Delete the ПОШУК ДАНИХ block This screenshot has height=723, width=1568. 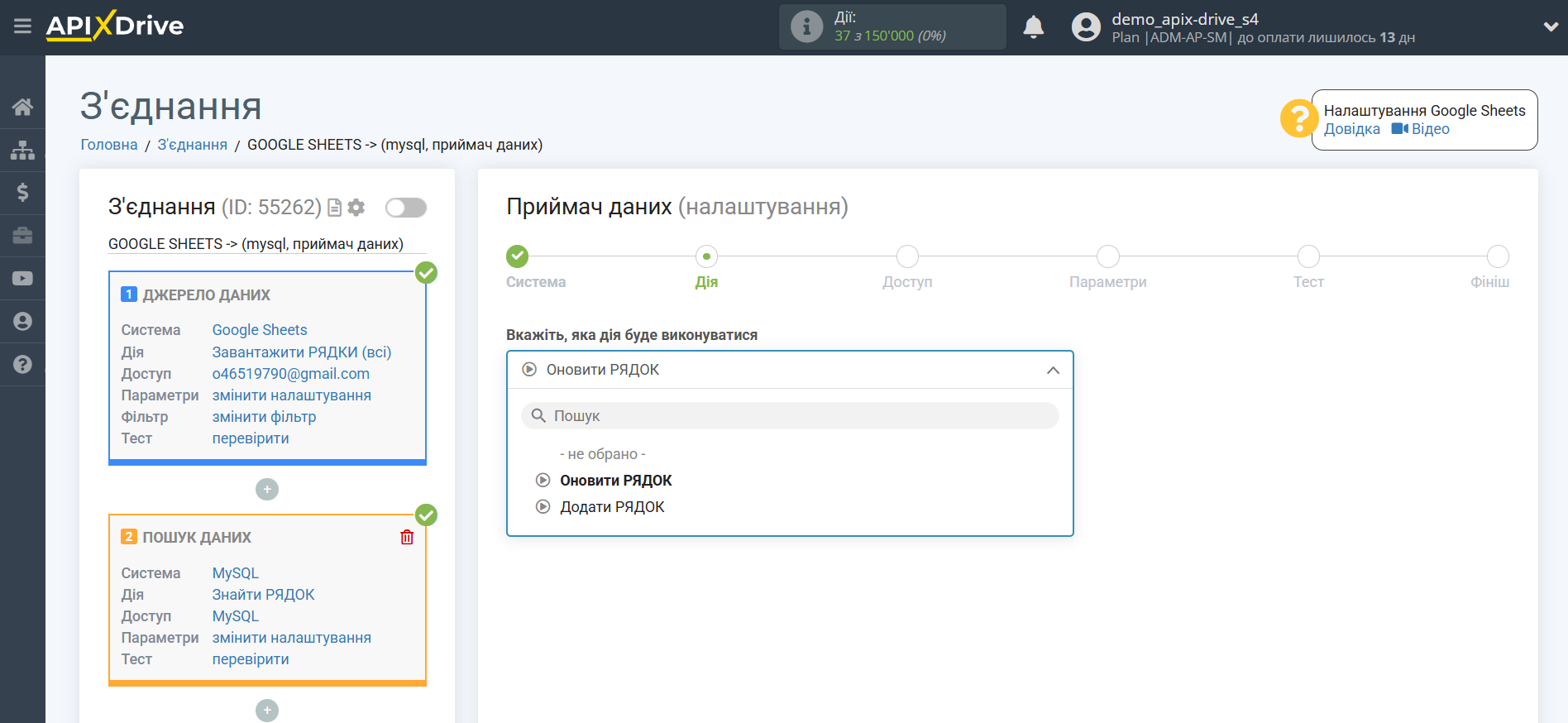click(x=407, y=538)
